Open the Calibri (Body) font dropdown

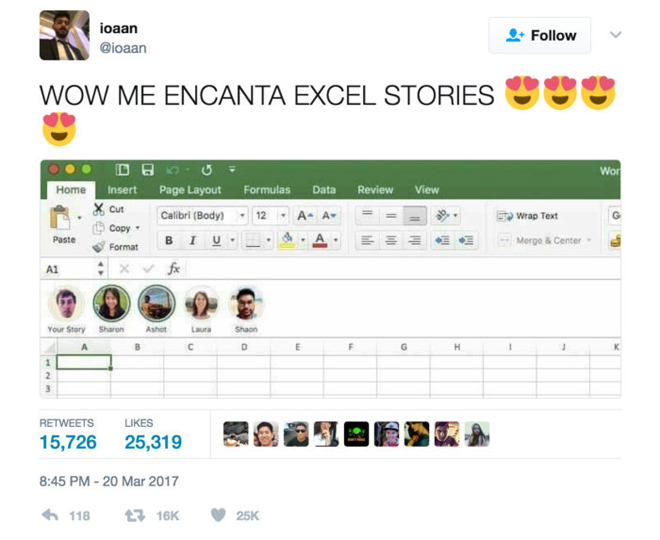point(242,216)
